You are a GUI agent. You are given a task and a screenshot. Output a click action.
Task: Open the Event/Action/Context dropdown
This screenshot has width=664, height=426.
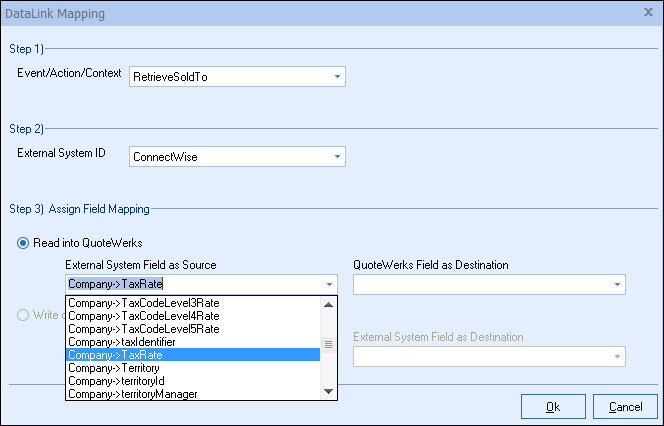pyautogui.click(x=337, y=76)
